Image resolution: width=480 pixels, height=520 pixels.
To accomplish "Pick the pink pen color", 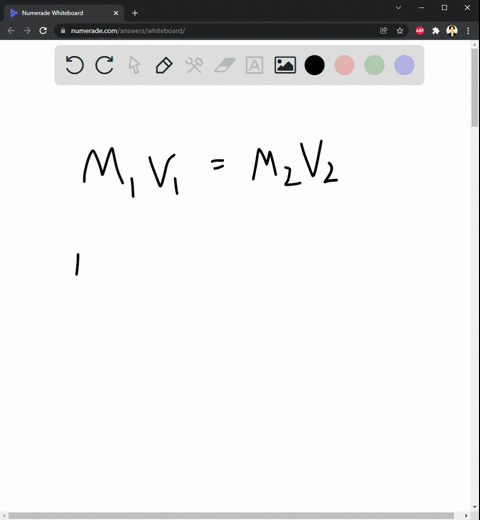I will 344,65.
